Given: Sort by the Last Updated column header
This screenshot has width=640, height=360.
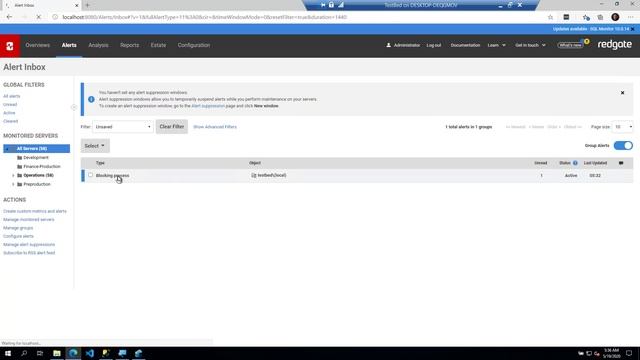Looking at the screenshot, I should click(x=595, y=163).
